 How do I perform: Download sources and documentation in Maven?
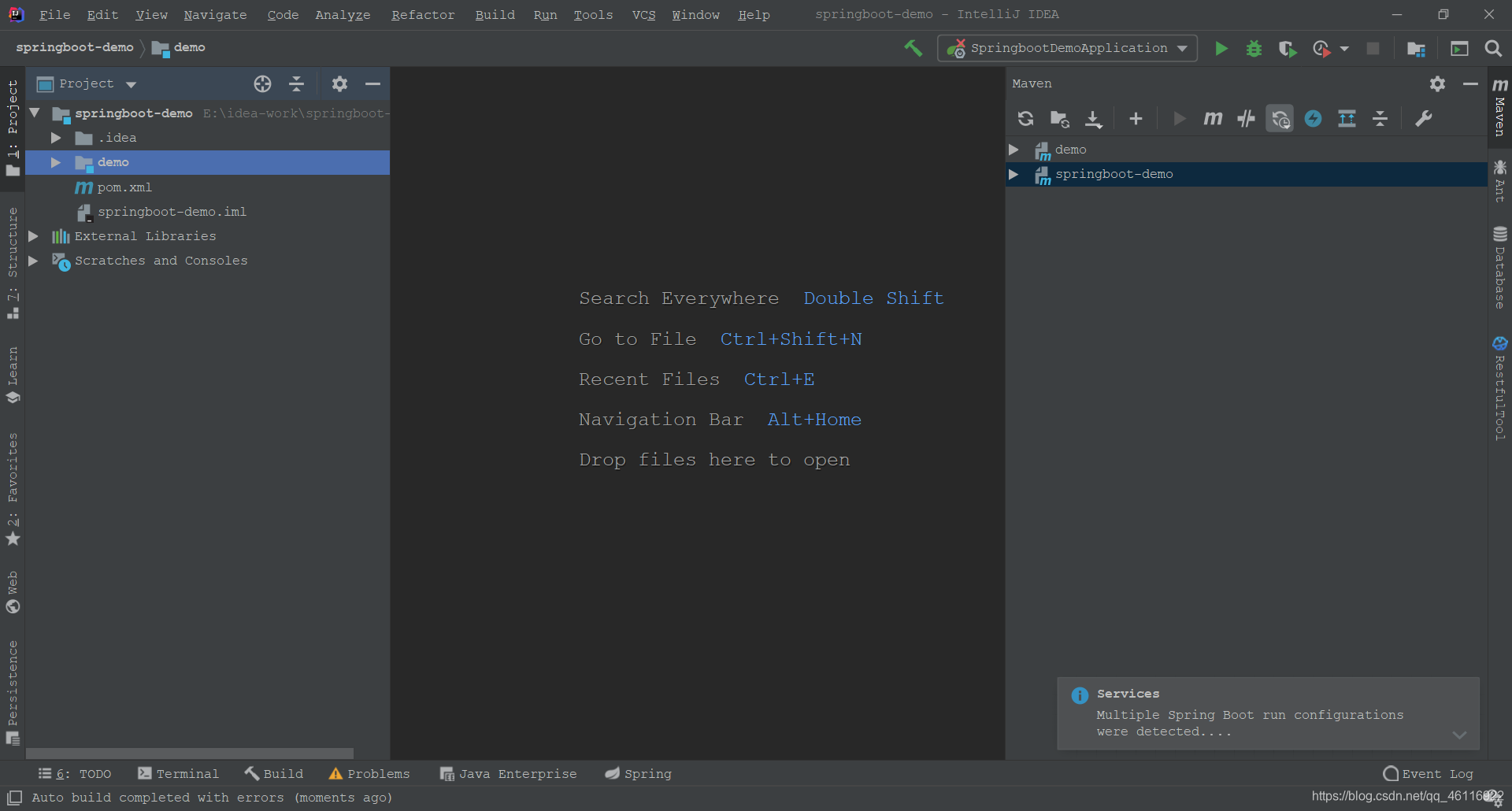click(x=1094, y=119)
